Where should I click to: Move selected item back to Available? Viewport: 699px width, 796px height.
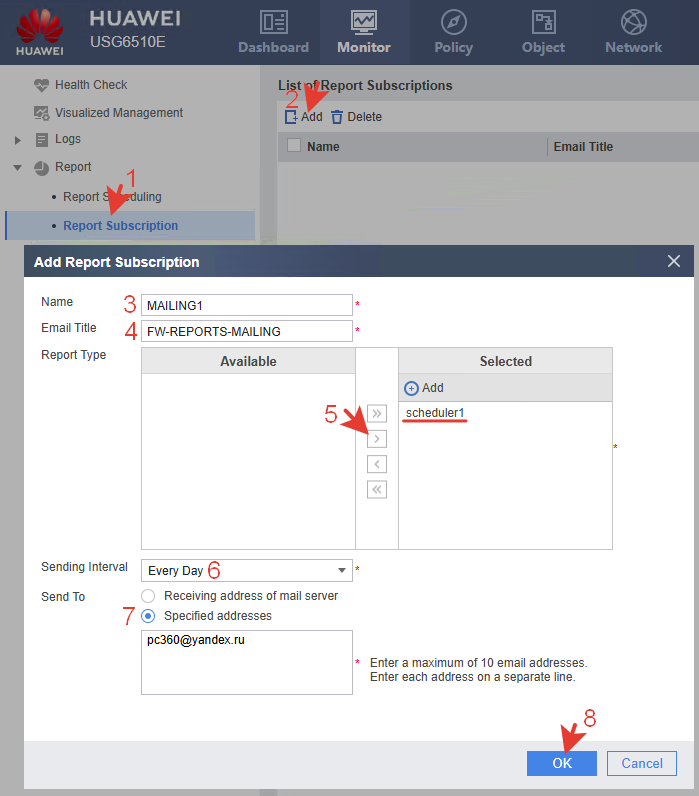click(x=377, y=464)
